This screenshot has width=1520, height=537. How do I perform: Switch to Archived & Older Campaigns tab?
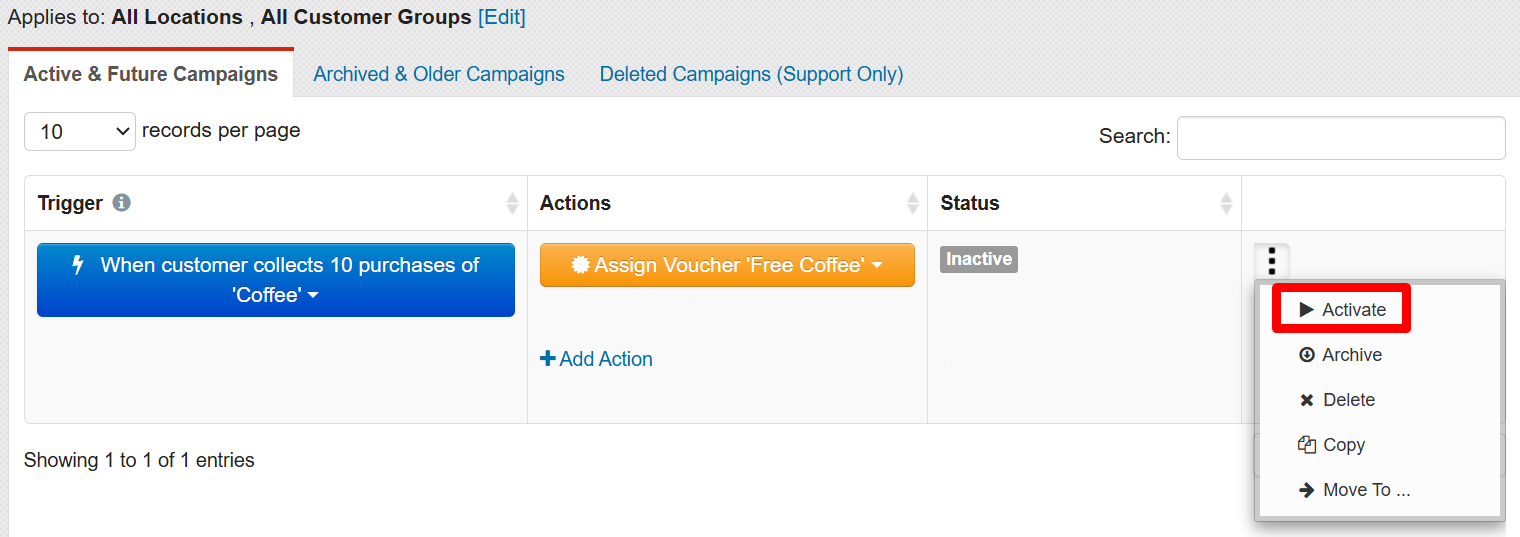pos(439,74)
